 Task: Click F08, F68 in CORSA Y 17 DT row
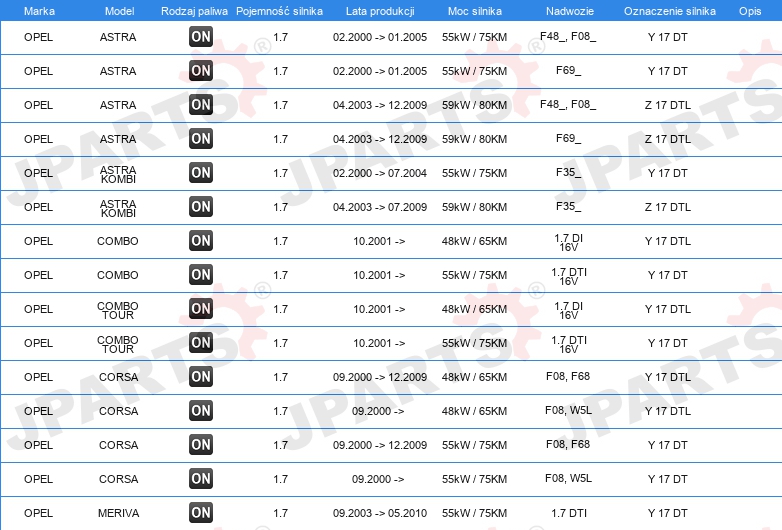pos(568,444)
